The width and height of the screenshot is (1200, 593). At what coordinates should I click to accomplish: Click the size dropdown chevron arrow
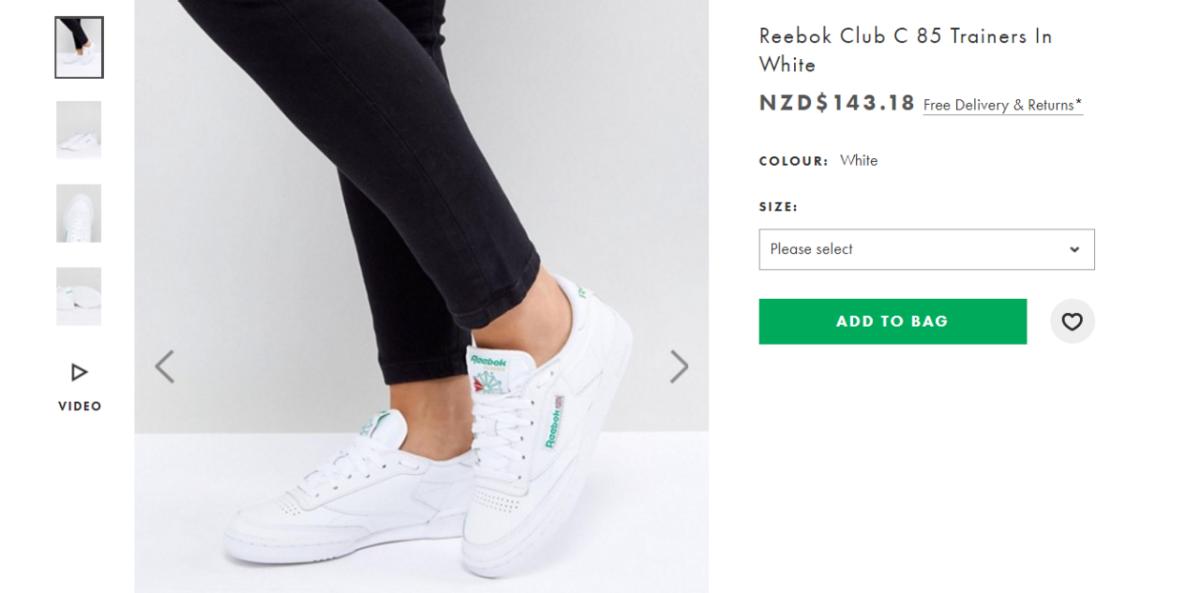1074,250
